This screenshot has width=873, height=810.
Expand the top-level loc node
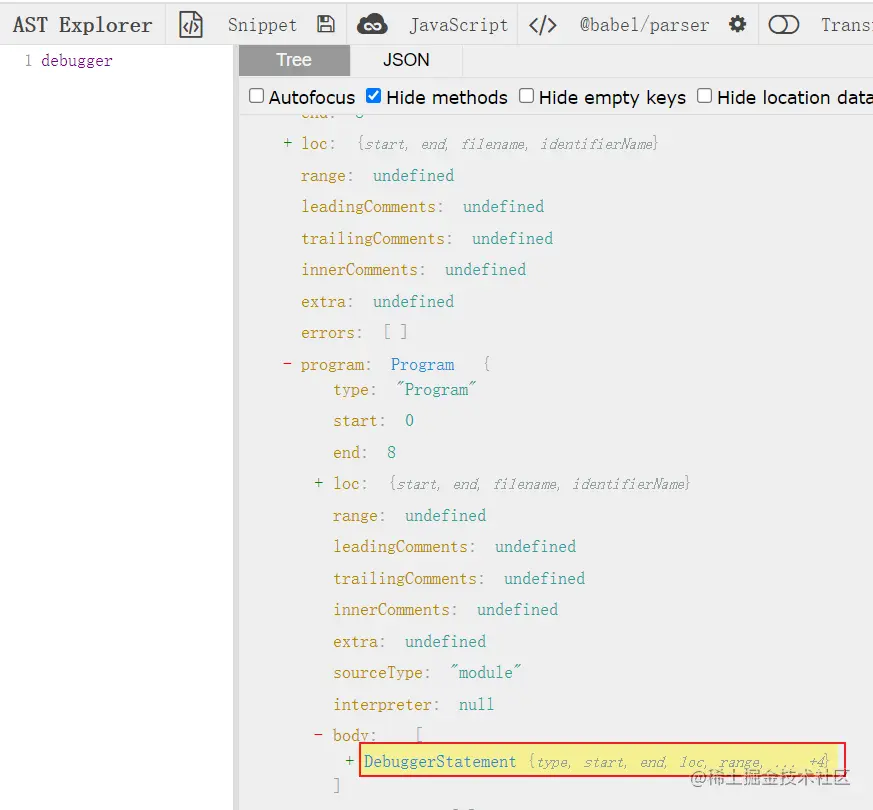pos(287,143)
